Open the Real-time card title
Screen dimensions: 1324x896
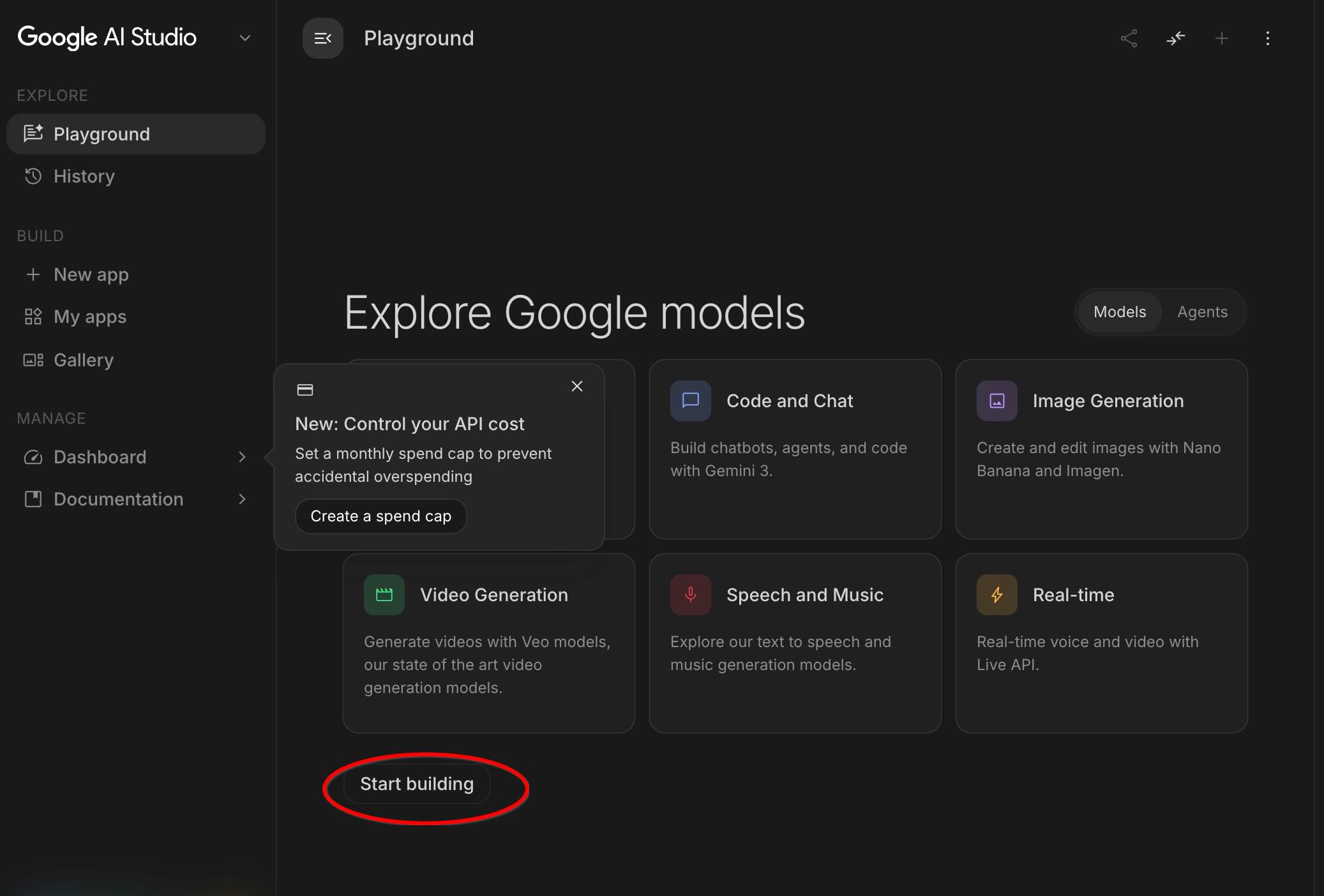1074,595
